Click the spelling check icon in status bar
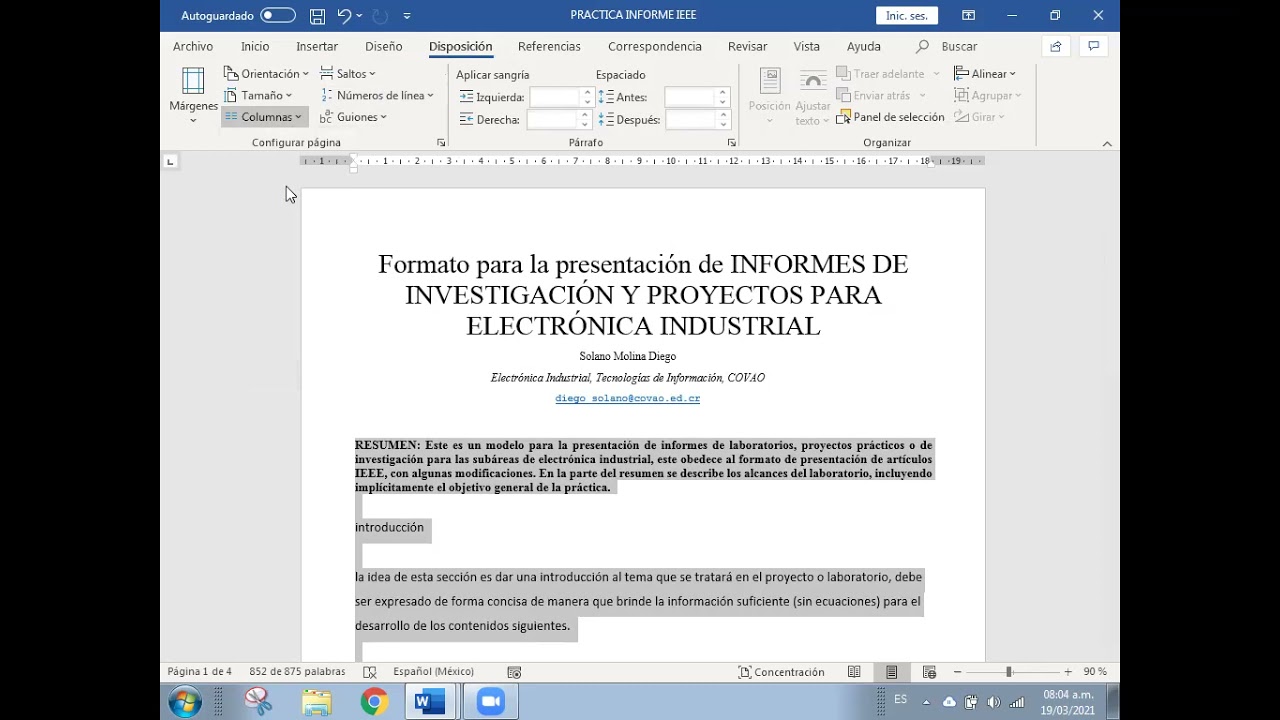This screenshot has width=1280, height=720. tap(370, 672)
